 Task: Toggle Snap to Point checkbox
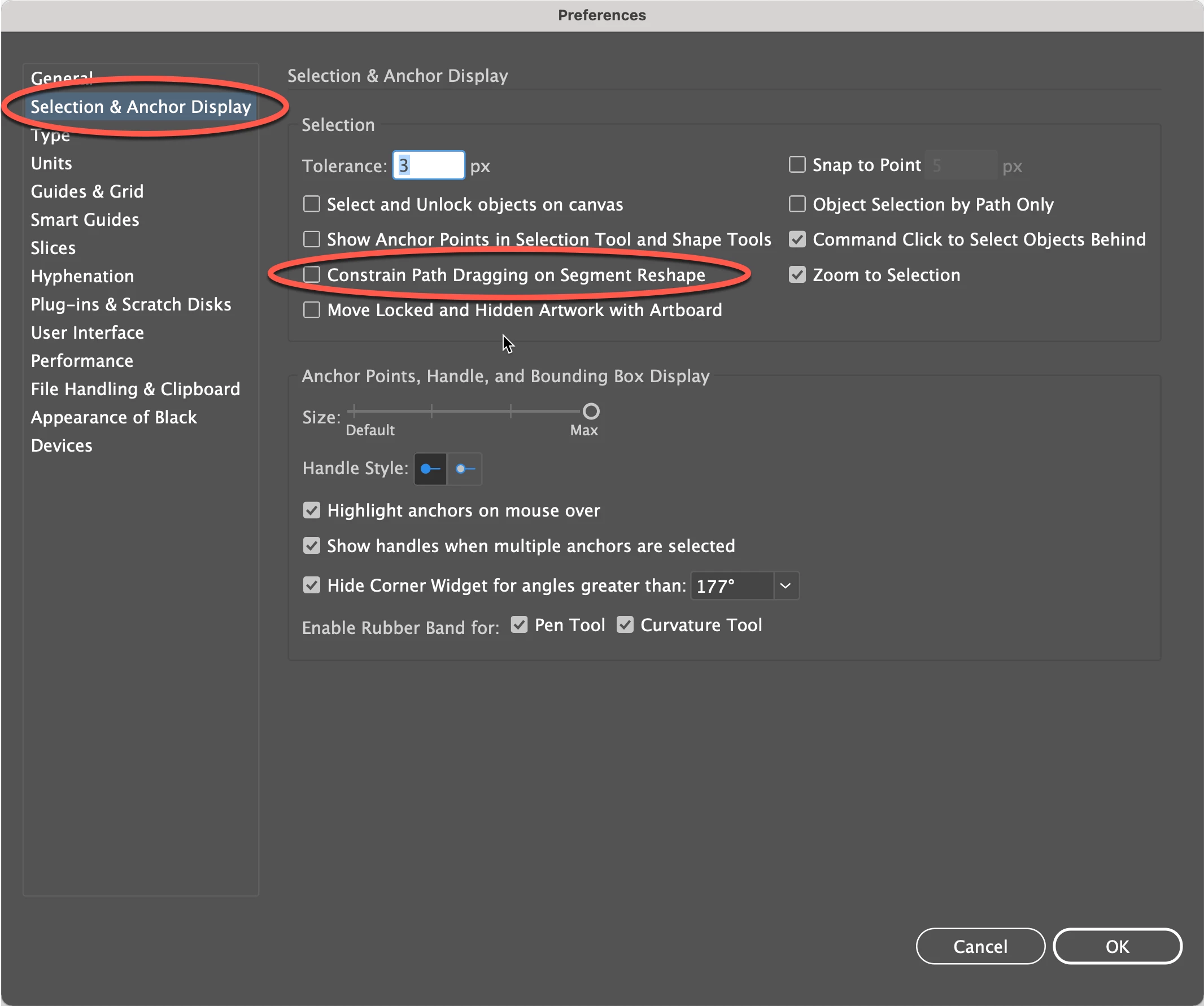797,165
